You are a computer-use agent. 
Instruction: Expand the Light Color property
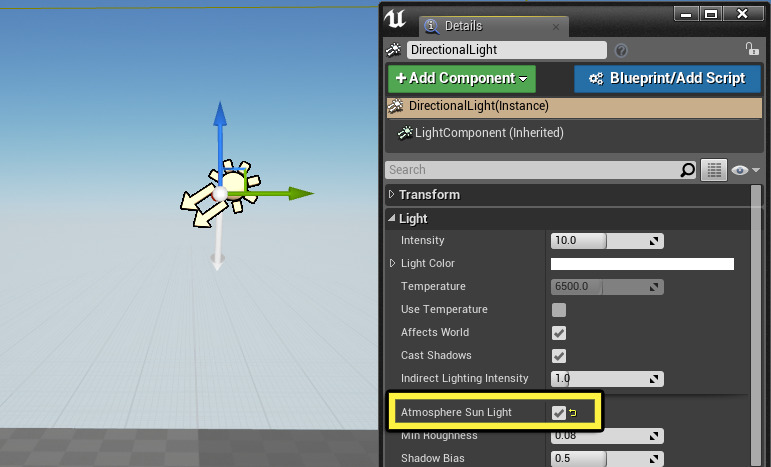tap(392, 263)
